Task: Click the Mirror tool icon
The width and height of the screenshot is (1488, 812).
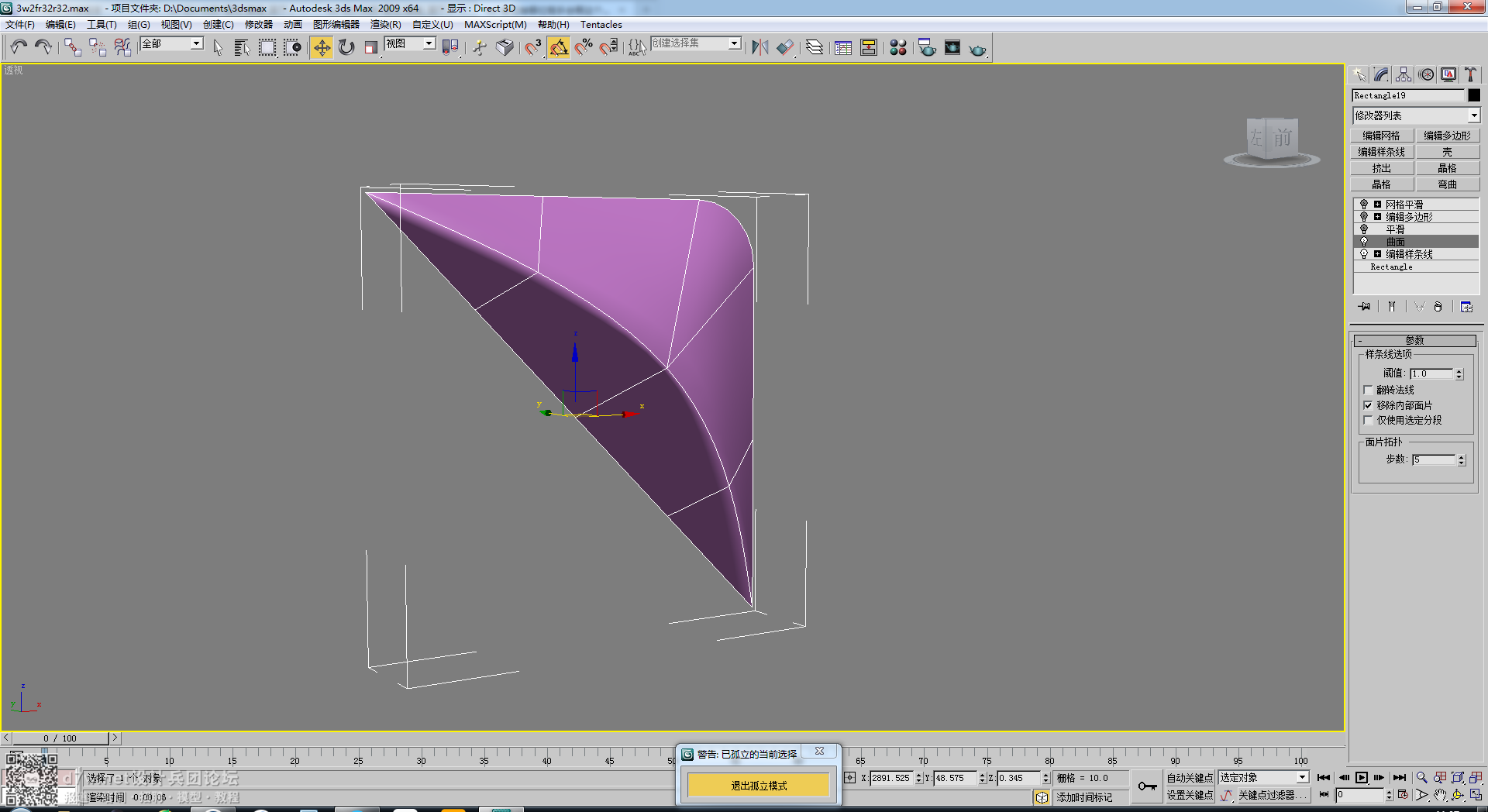Action: click(760, 47)
